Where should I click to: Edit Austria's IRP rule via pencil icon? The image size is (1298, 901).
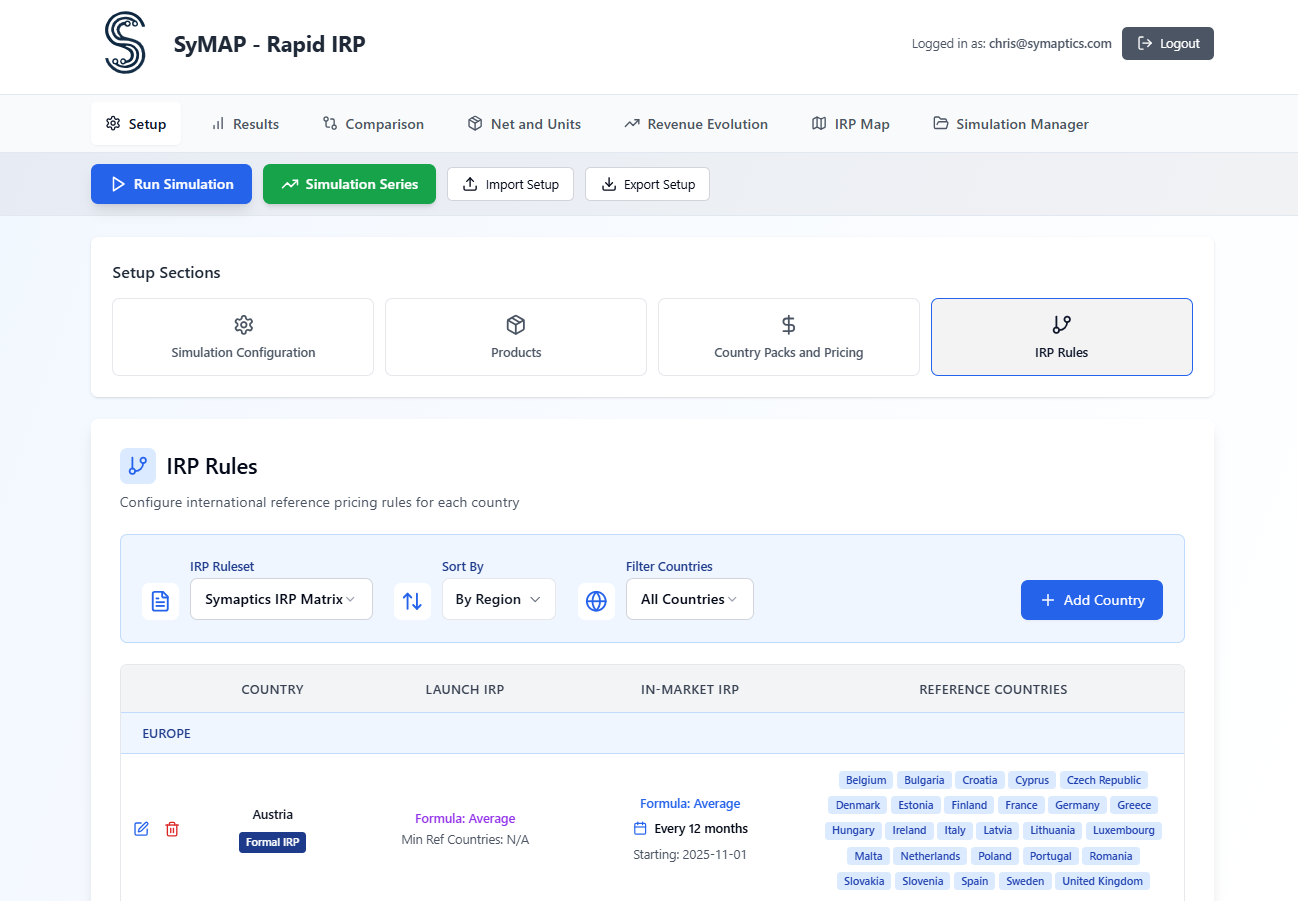pyautogui.click(x=141, y=829)
